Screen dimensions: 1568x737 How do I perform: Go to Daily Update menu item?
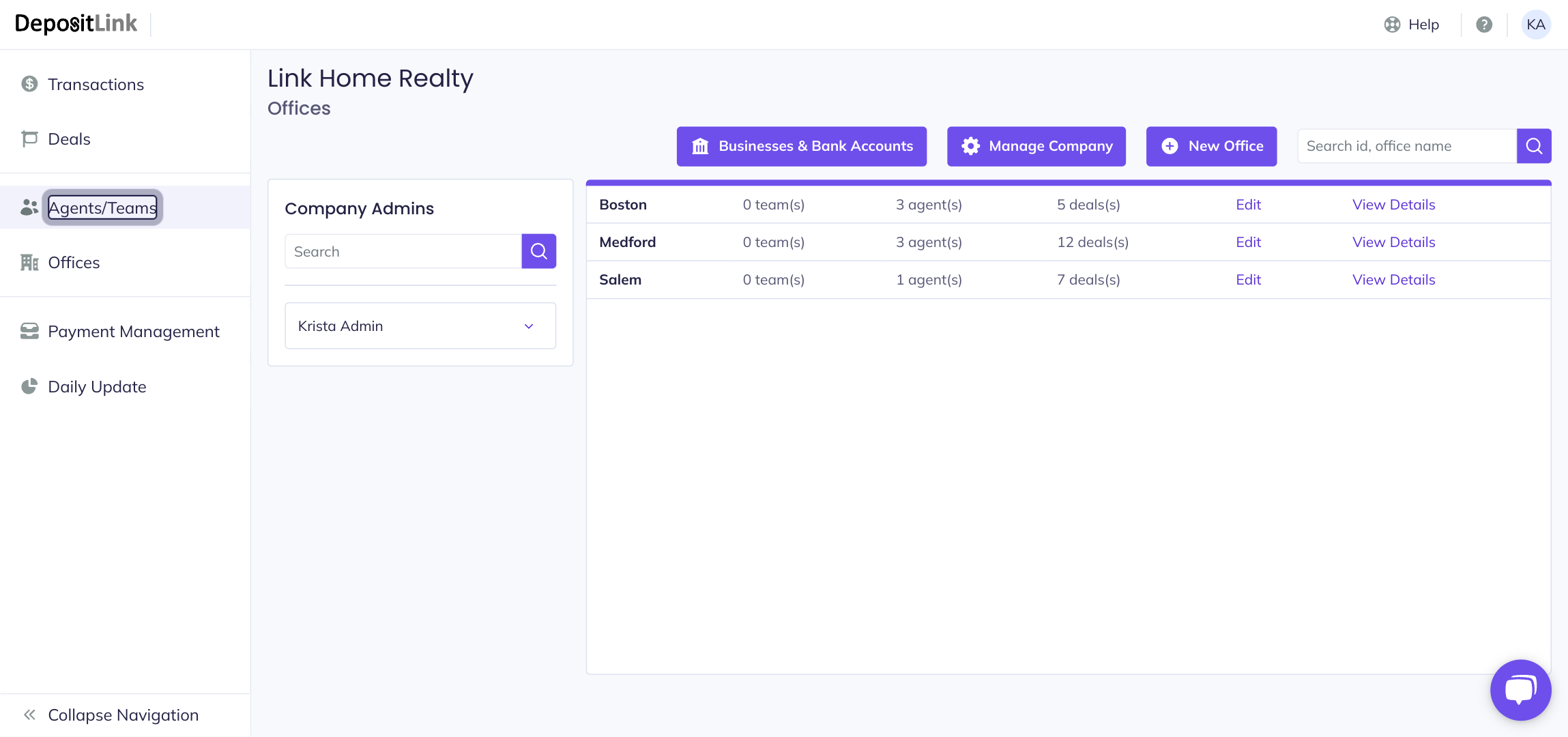click(x=97, y=386)
